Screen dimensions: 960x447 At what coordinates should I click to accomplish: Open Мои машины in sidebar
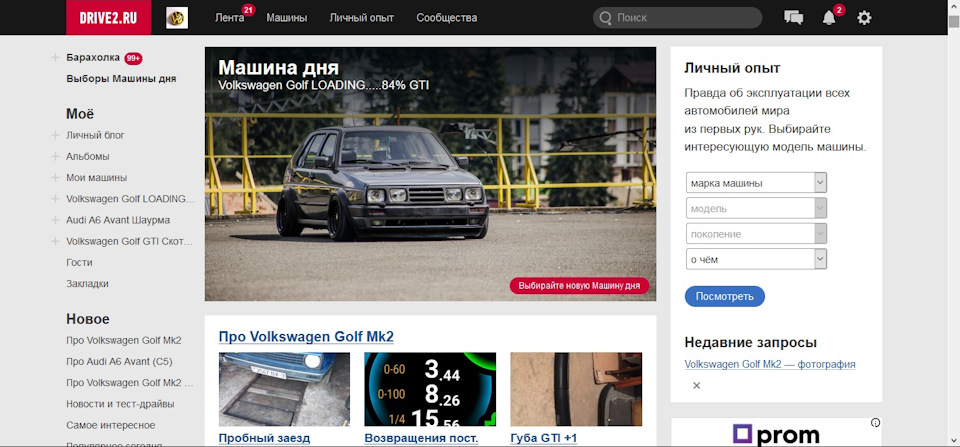[x=97, y=178]
